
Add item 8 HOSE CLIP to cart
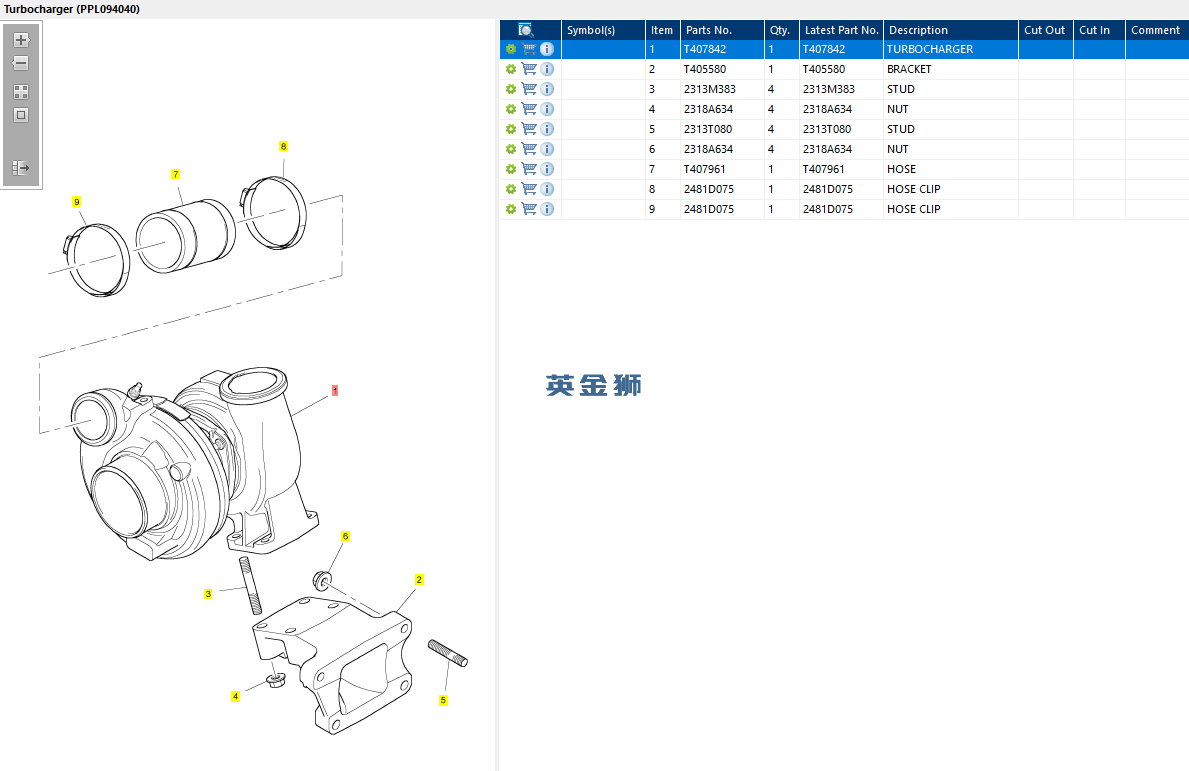(x=529, y=189)
